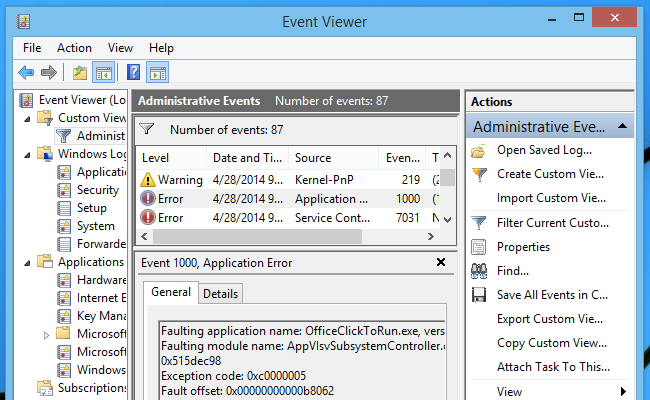The width and height of the screenshot is (650, 400).
Task: Sort by the Event ID column header
Action: (x=402, y=158)
